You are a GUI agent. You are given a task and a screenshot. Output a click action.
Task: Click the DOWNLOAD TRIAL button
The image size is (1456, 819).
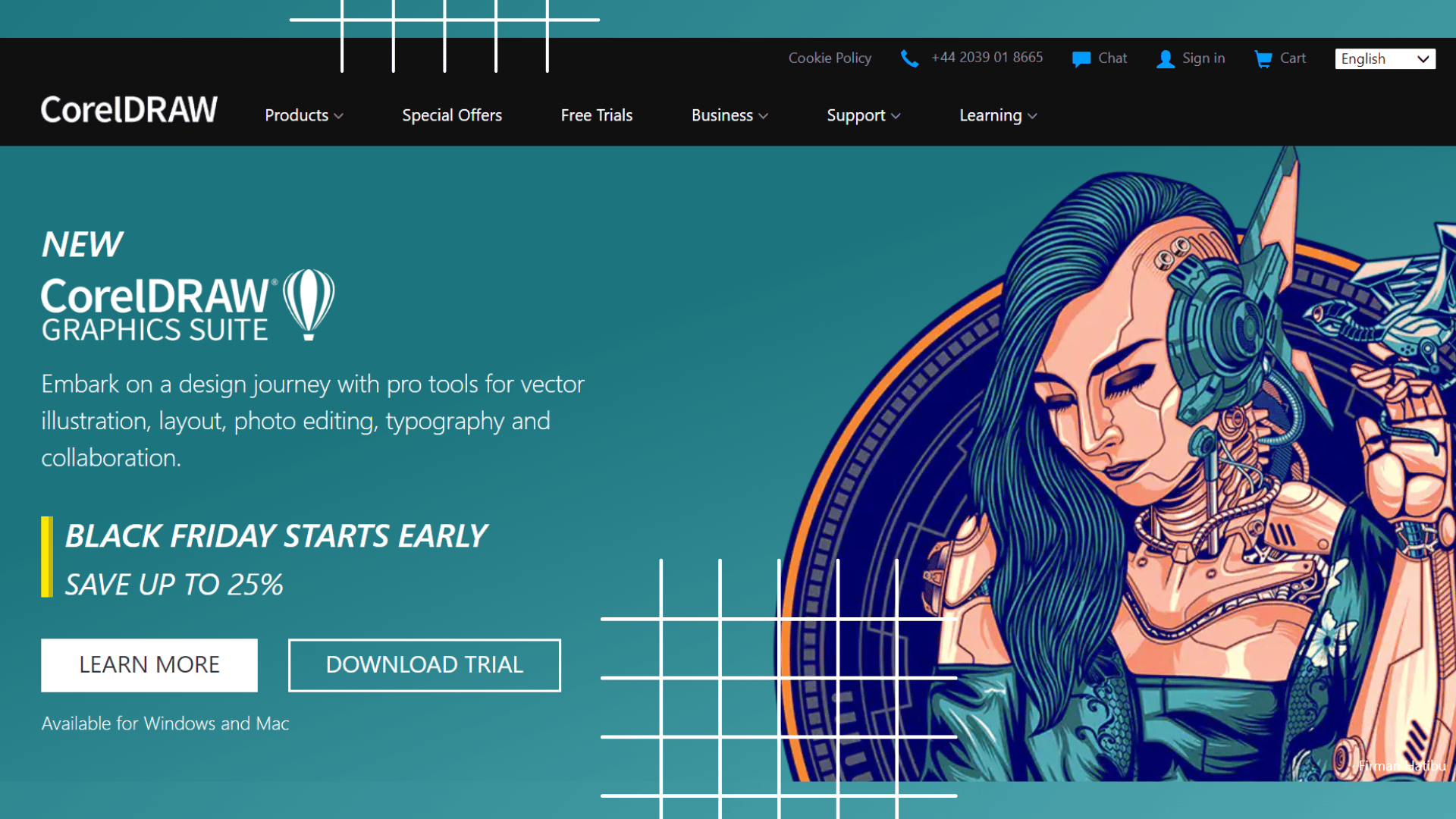tap(425, 664)
